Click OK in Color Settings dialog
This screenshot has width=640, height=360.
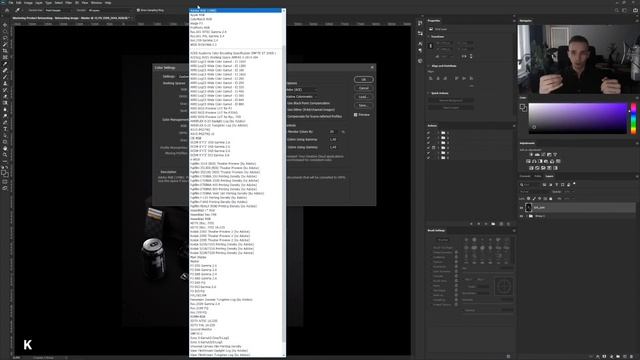click(364, 80)
